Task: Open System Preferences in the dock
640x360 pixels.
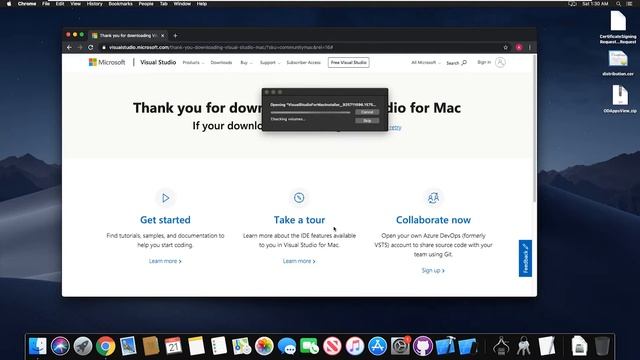Action: [400, 346]
